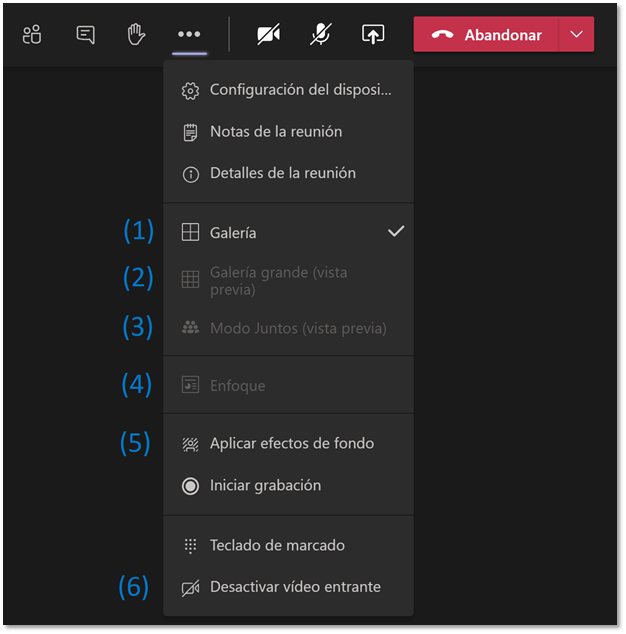Screen dimensions: 626x634
Task: Toggle the Galería view checkmark
Action: point(396,232)
